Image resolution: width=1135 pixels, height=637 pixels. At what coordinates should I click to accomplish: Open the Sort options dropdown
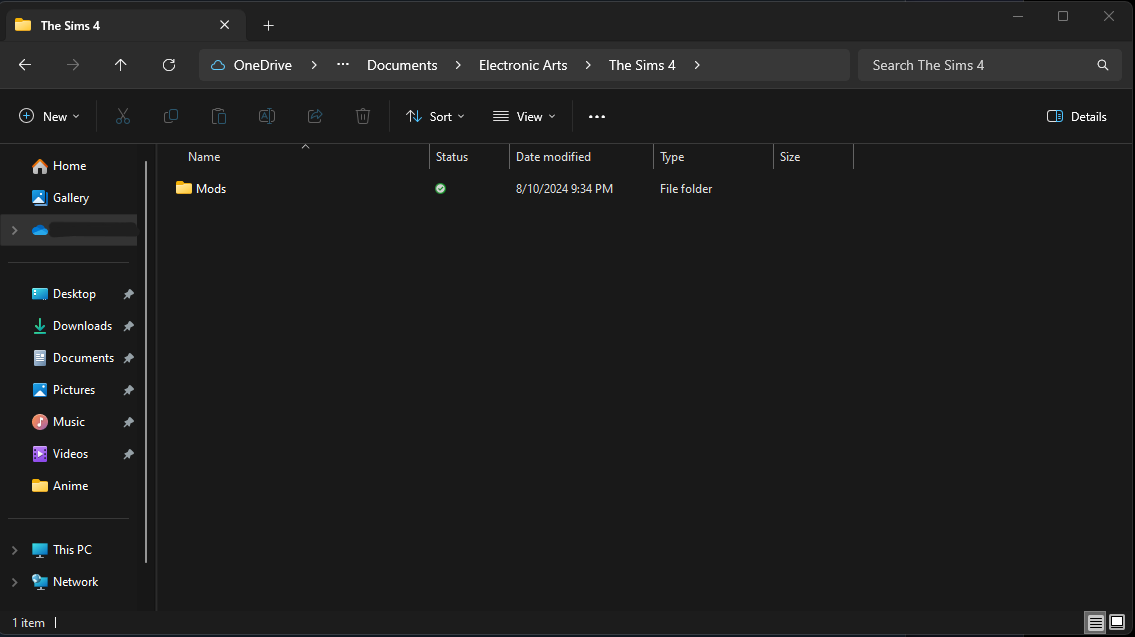tap(435, 117)
